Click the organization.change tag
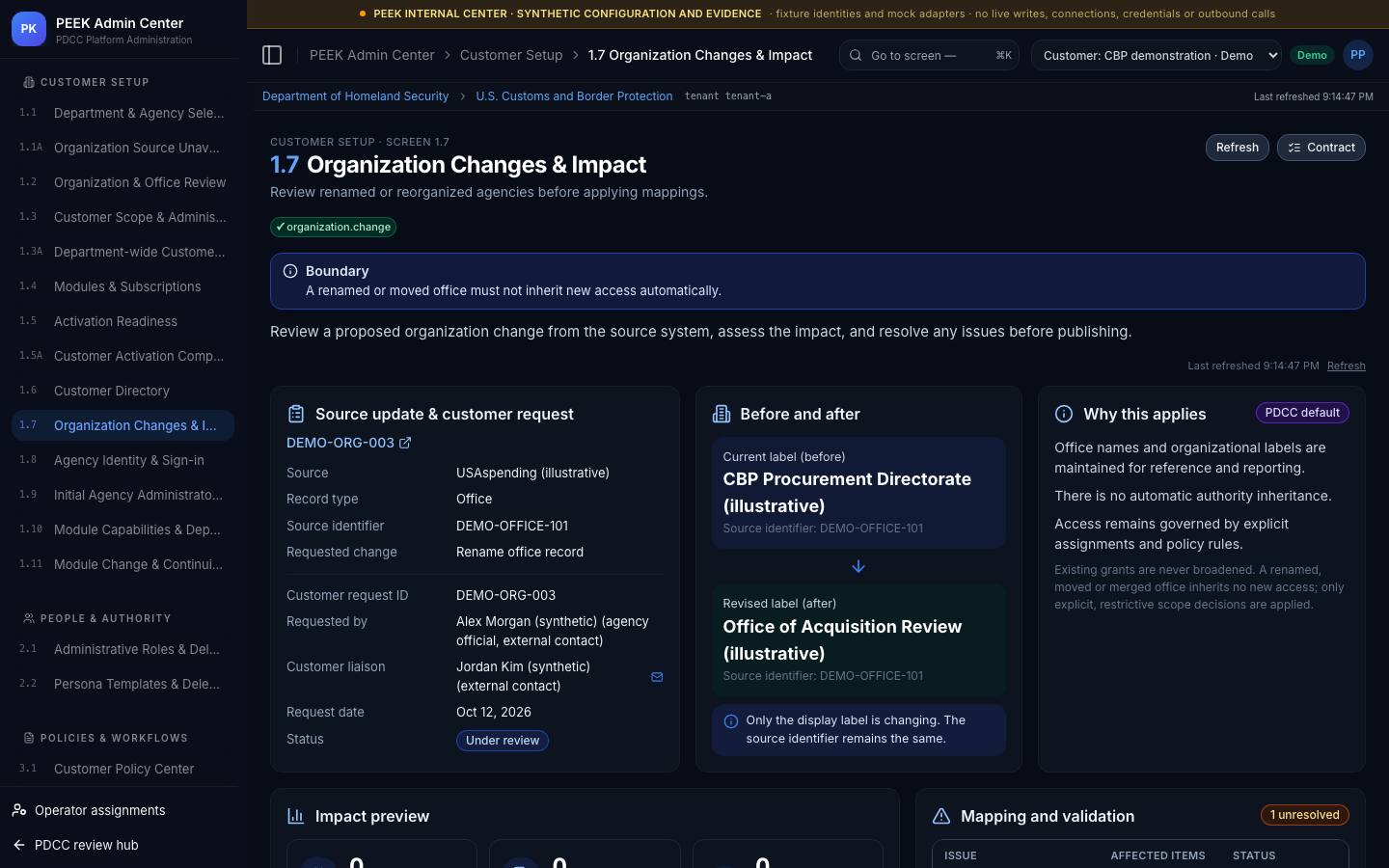 (x=333, y=227)
